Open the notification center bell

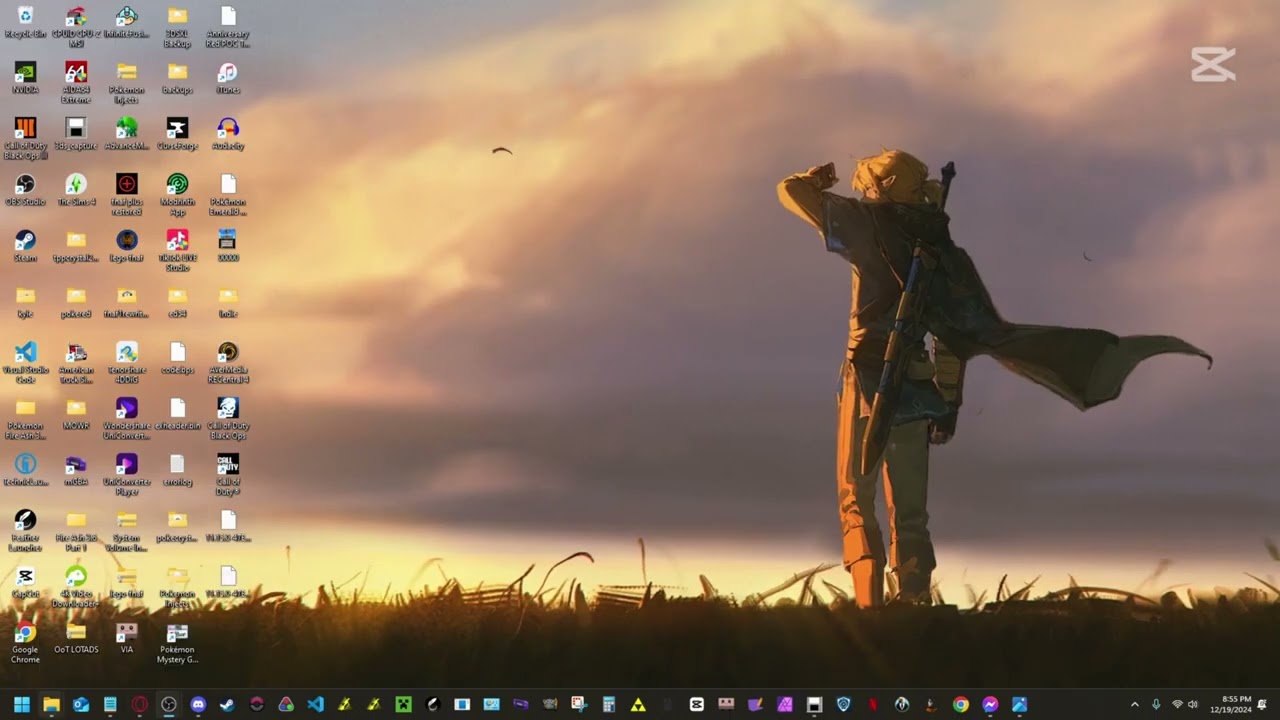pos(1262,704)
